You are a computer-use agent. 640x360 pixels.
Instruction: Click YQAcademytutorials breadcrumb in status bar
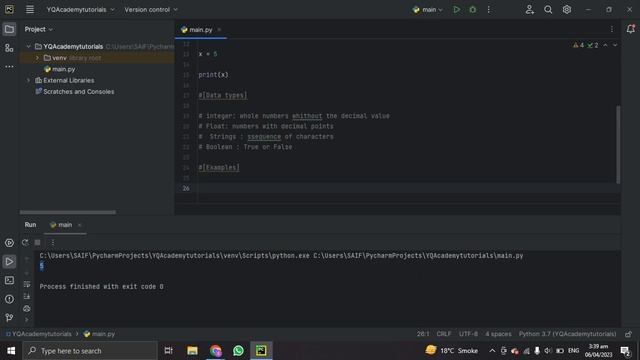pyautogui.click(x=39, y=334)
